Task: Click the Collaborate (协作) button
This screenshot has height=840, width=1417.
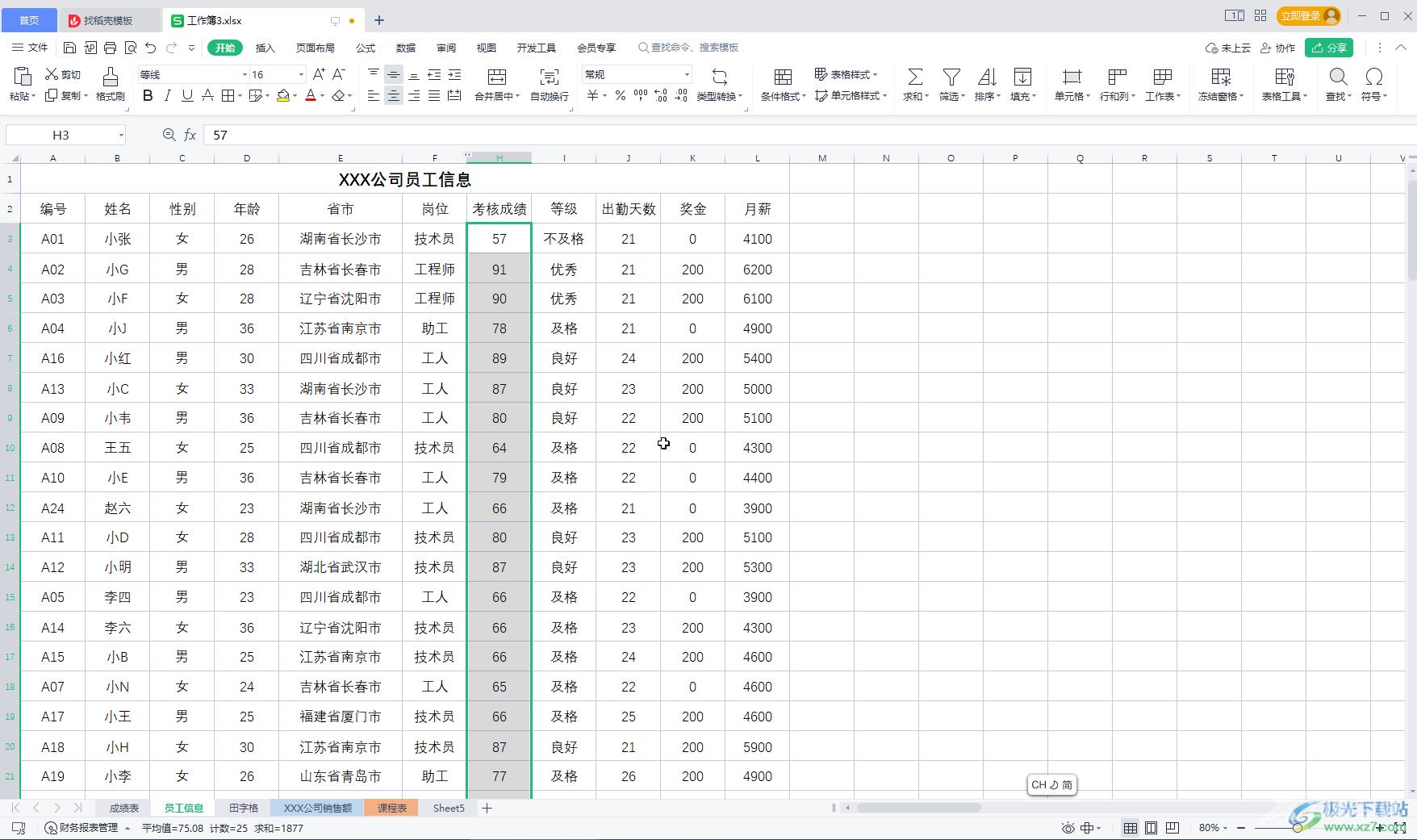Action: 1278,48
